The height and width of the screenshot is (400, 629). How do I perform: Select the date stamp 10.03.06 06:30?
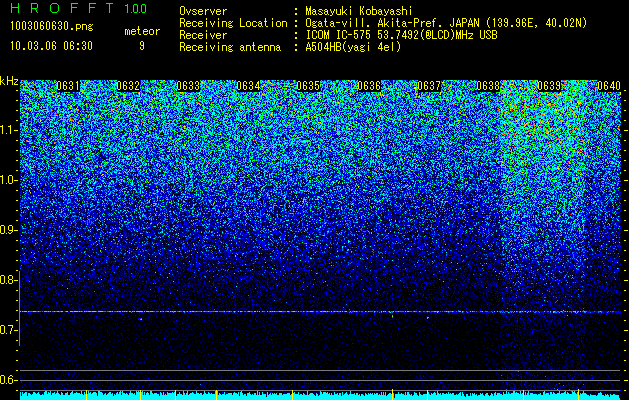[x=51, y=45]
